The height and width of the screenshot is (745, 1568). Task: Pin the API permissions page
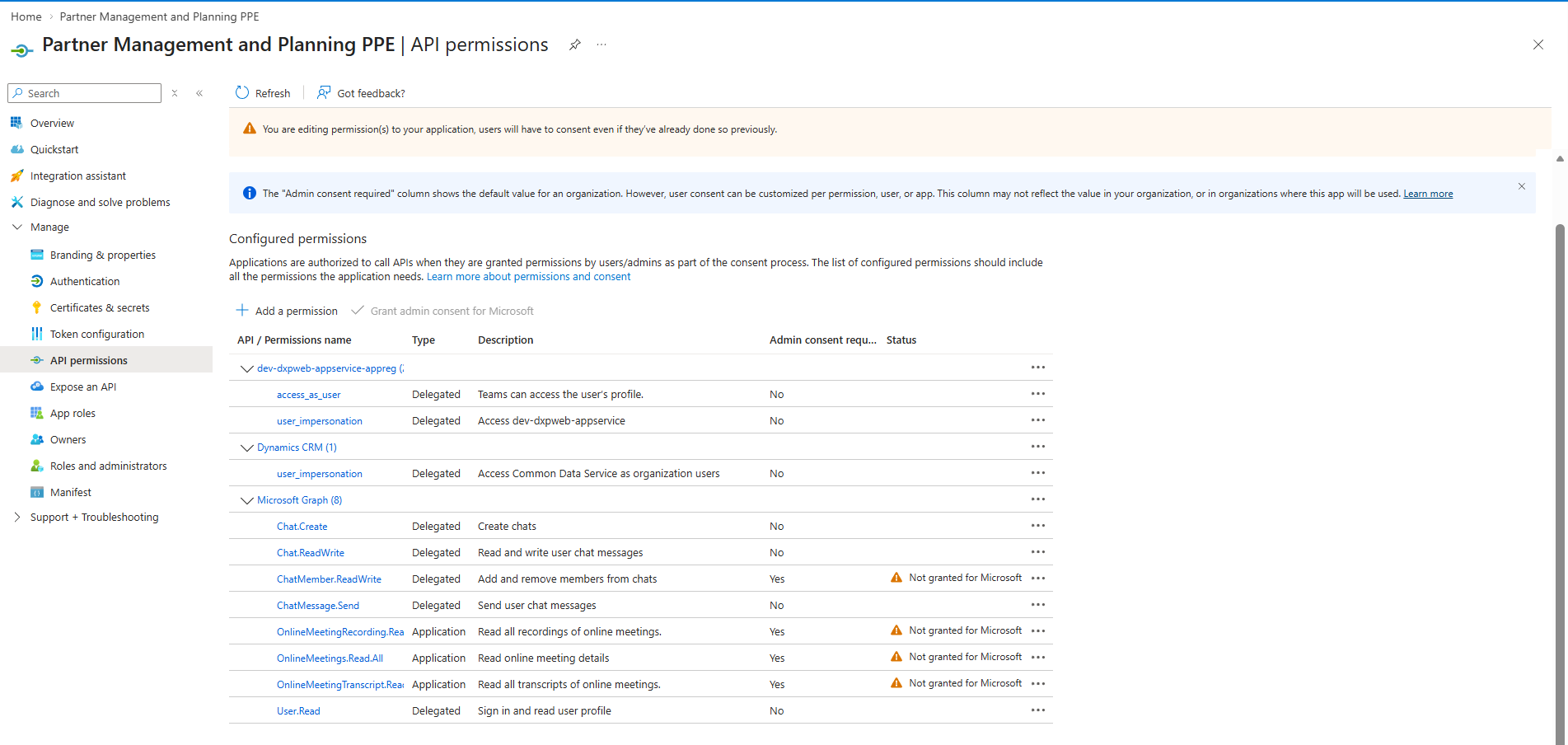[575, 45]
